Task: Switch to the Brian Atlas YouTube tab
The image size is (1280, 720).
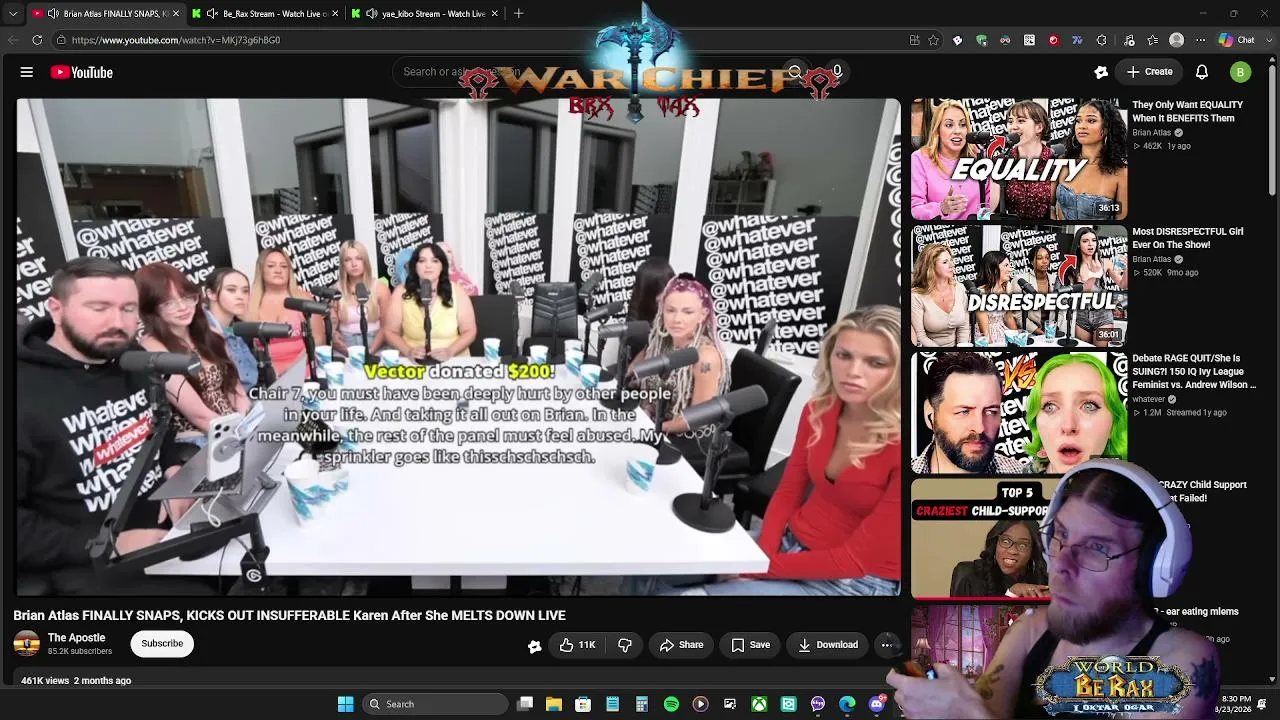Action: pyautogui.click(x=105, y=14)
